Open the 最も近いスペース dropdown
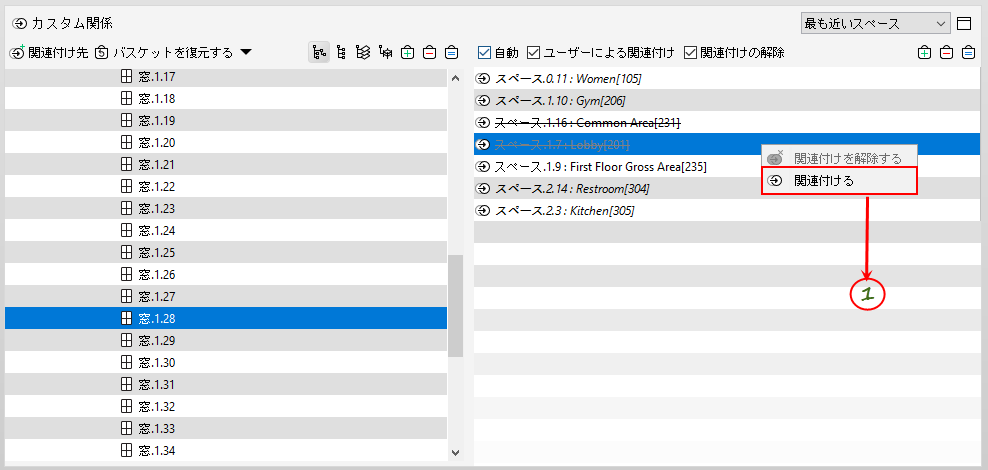Viewport: 988px width, 470px height. click(875, 24)
